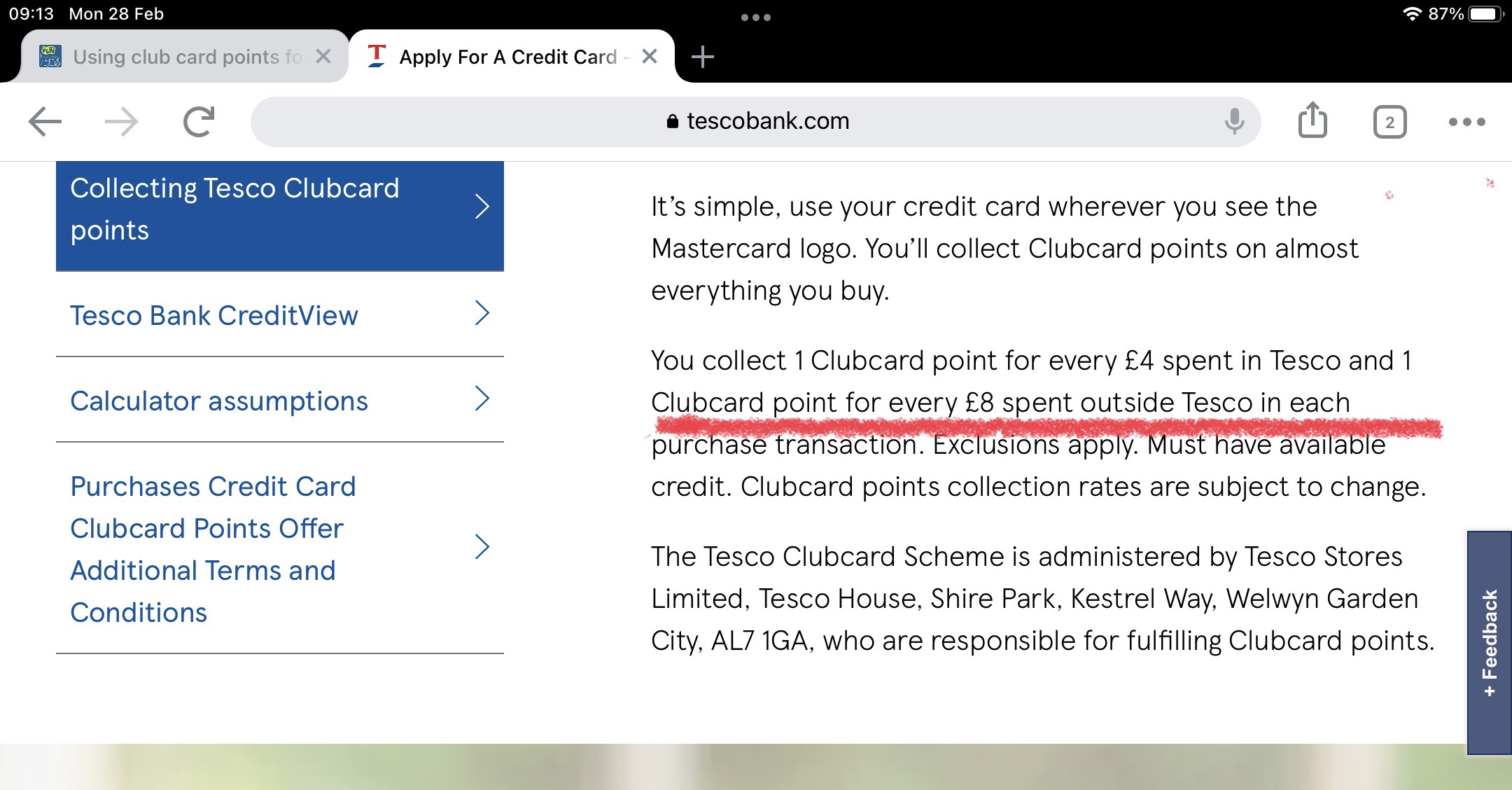Tap the highlighted red underlined text area
Screen dimensions: 1512x790
[x=1044, y=424]
